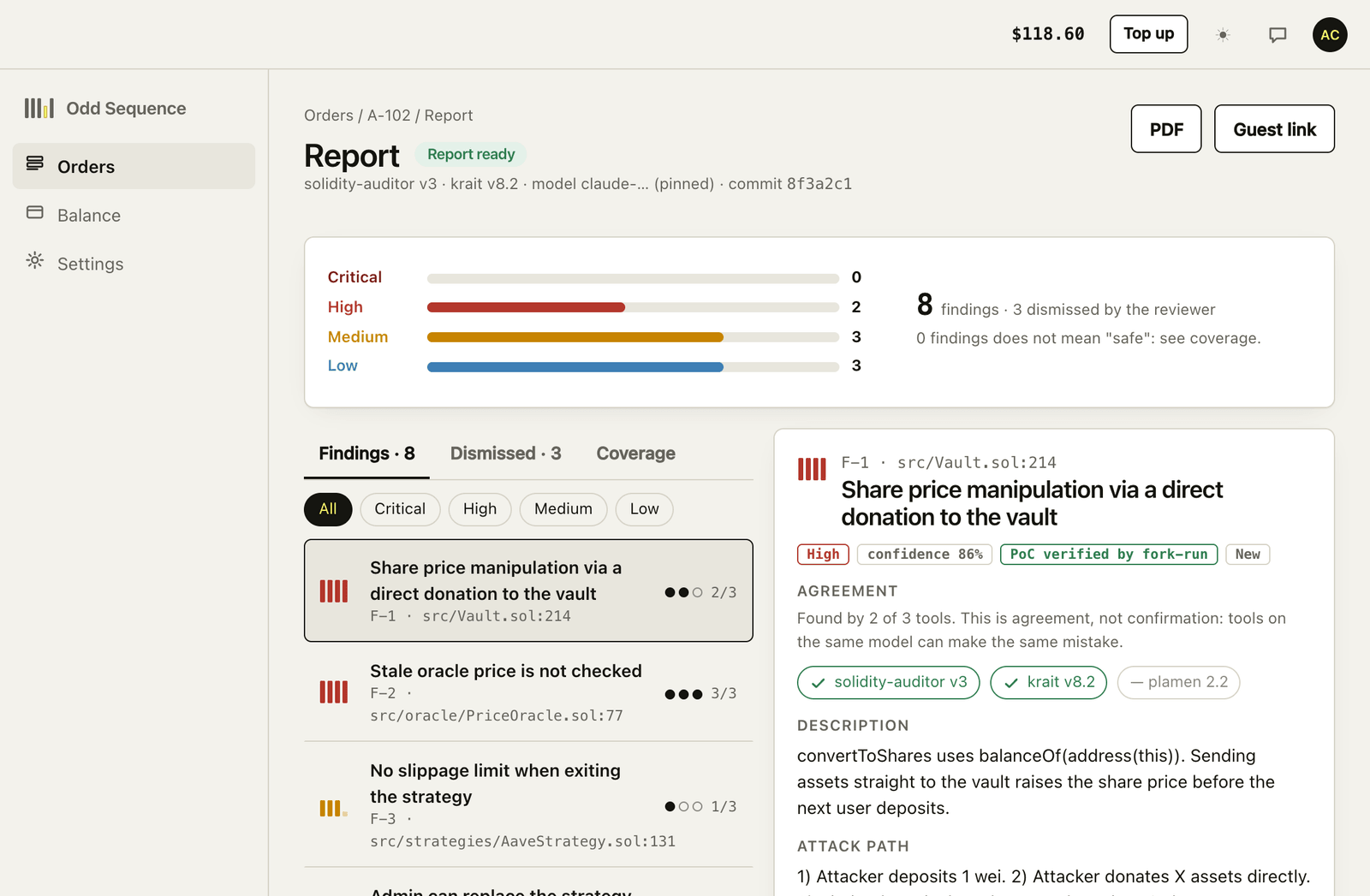Open the No slippage limit finding
Viewport: 1370px width, 896px height.
(x=528, y=805)
